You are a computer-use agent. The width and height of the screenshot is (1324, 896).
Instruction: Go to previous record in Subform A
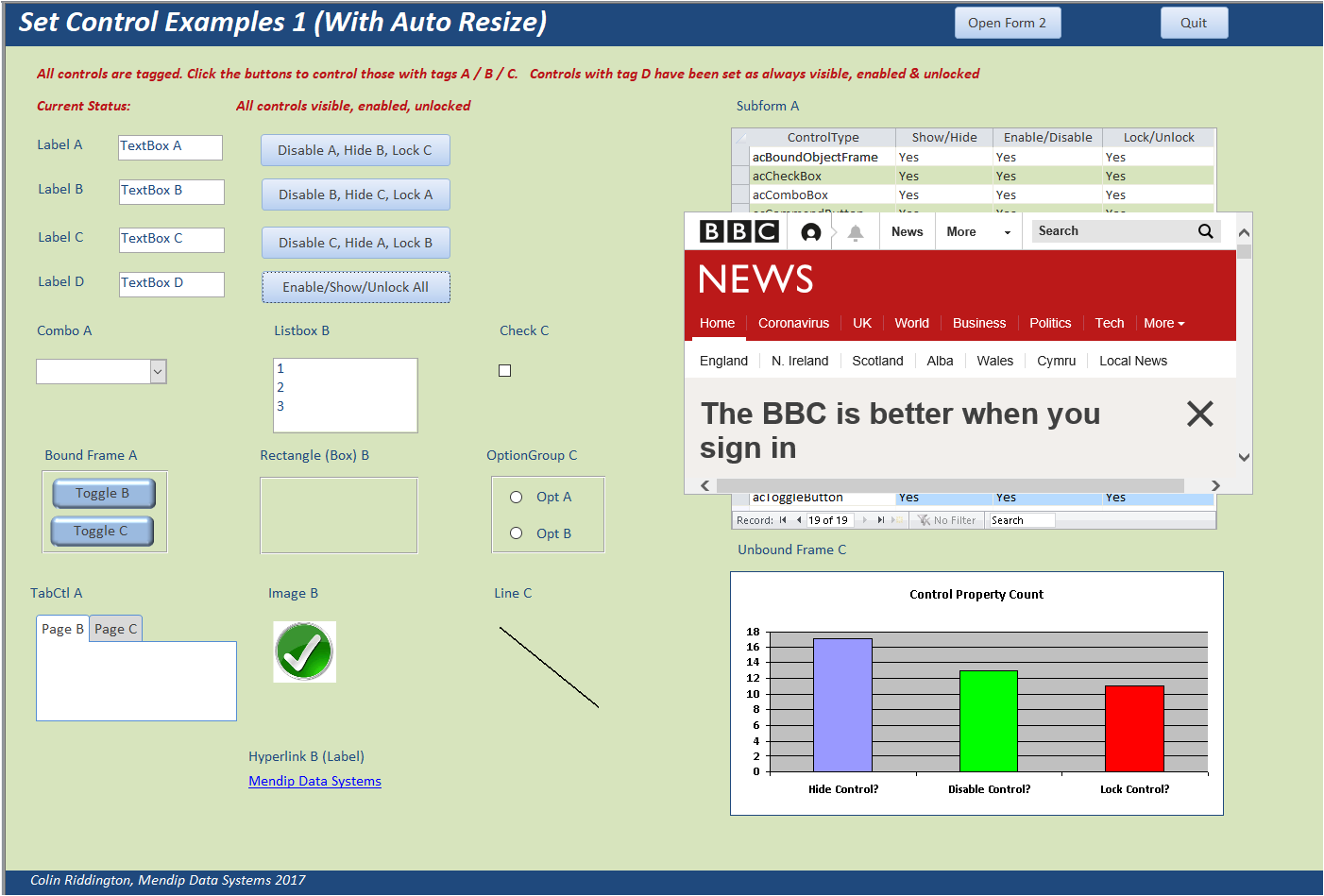click(799, 520)
